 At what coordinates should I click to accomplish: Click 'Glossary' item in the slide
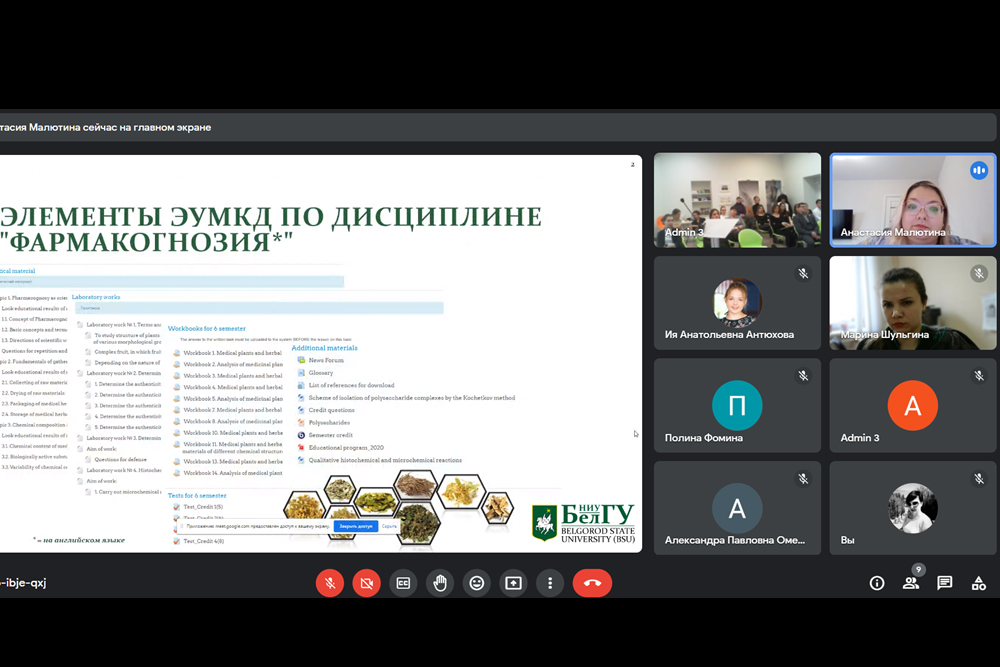coord(321,373)
